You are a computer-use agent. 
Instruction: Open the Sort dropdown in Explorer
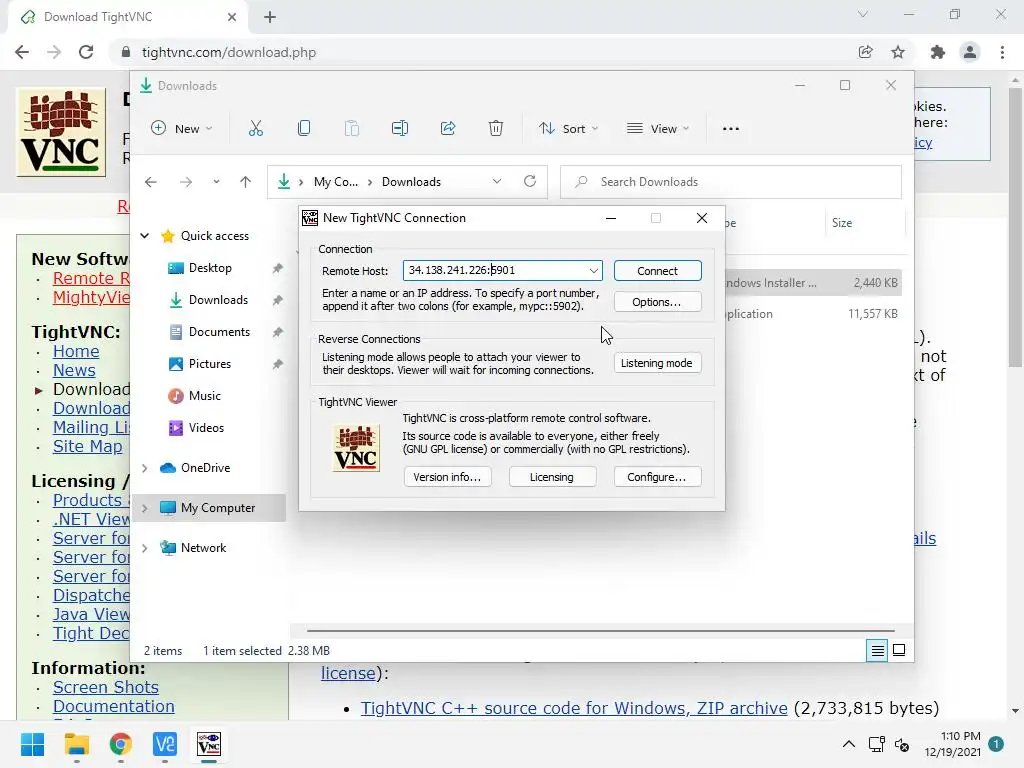point(568,129)
